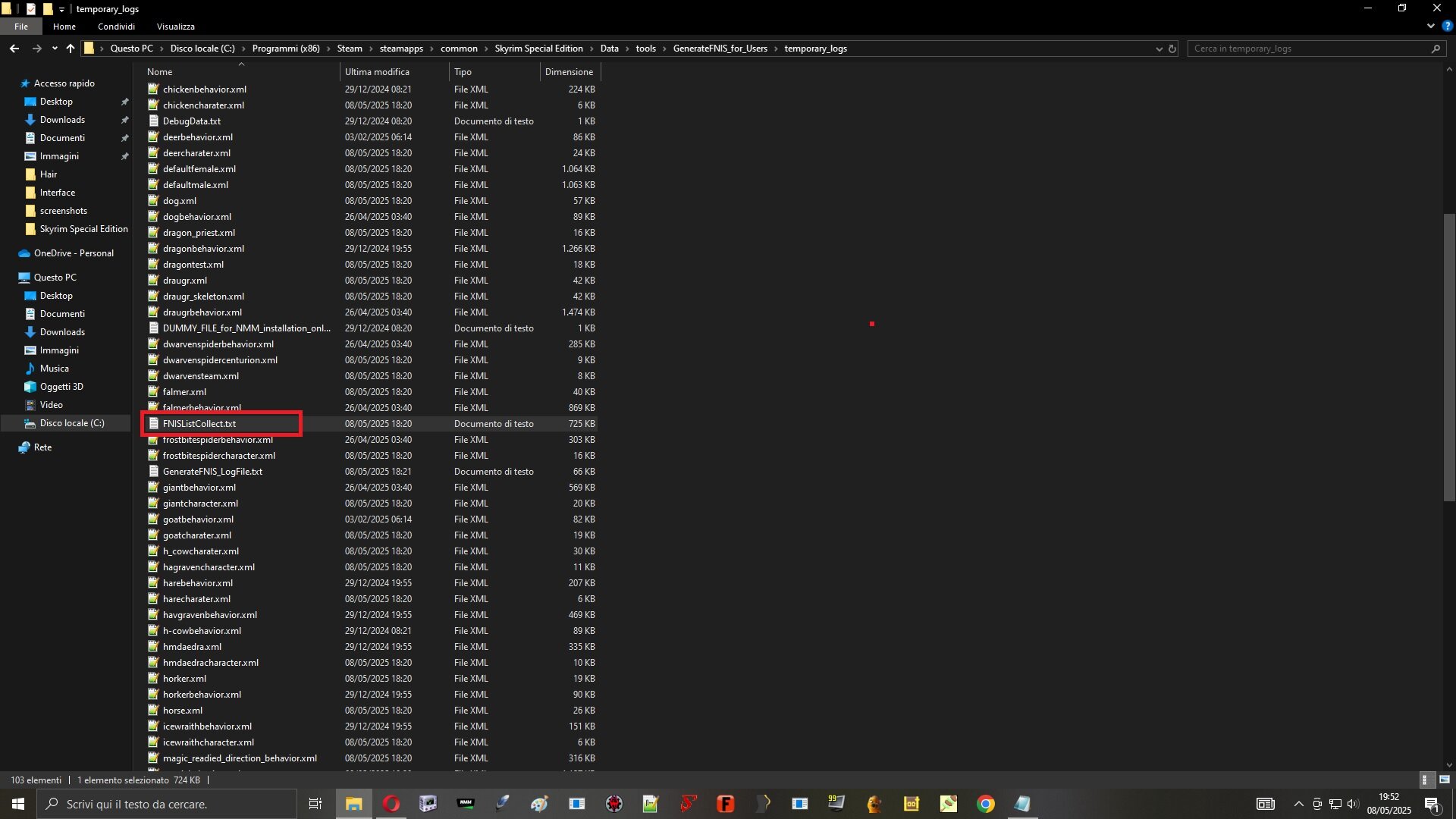1456x819 pixels.
Task: Open the chevron after Steam in address bar
Action: coord(372,49)
